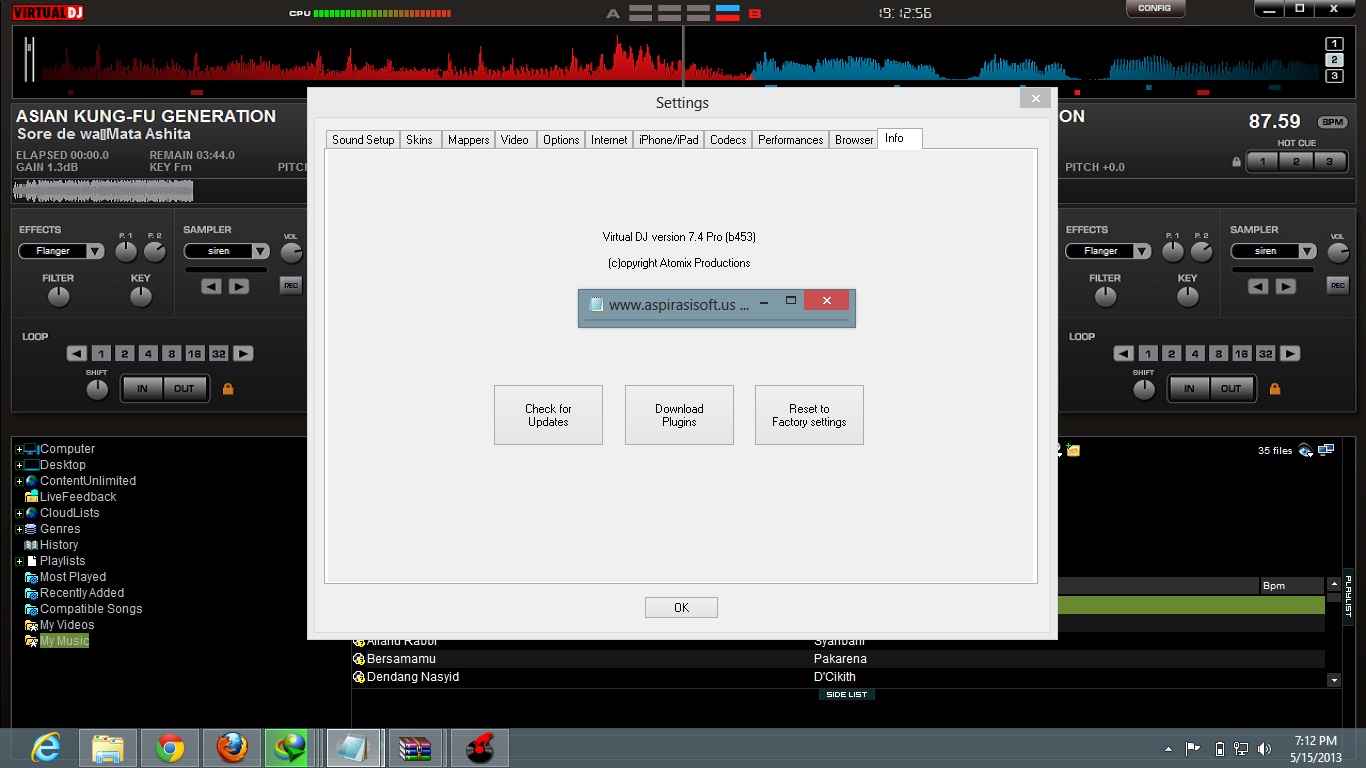Click the volume speaker icon in system tray

pyautogui.click(x=1264, y=748)
